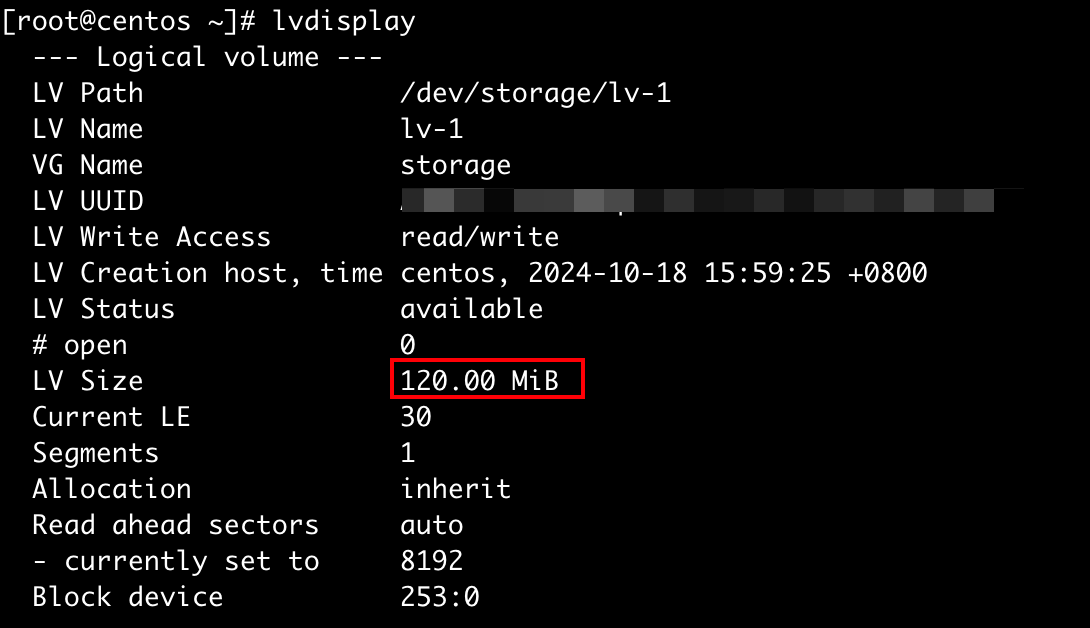
Task: Click the LV Size label
Action: tap(87, 381)
